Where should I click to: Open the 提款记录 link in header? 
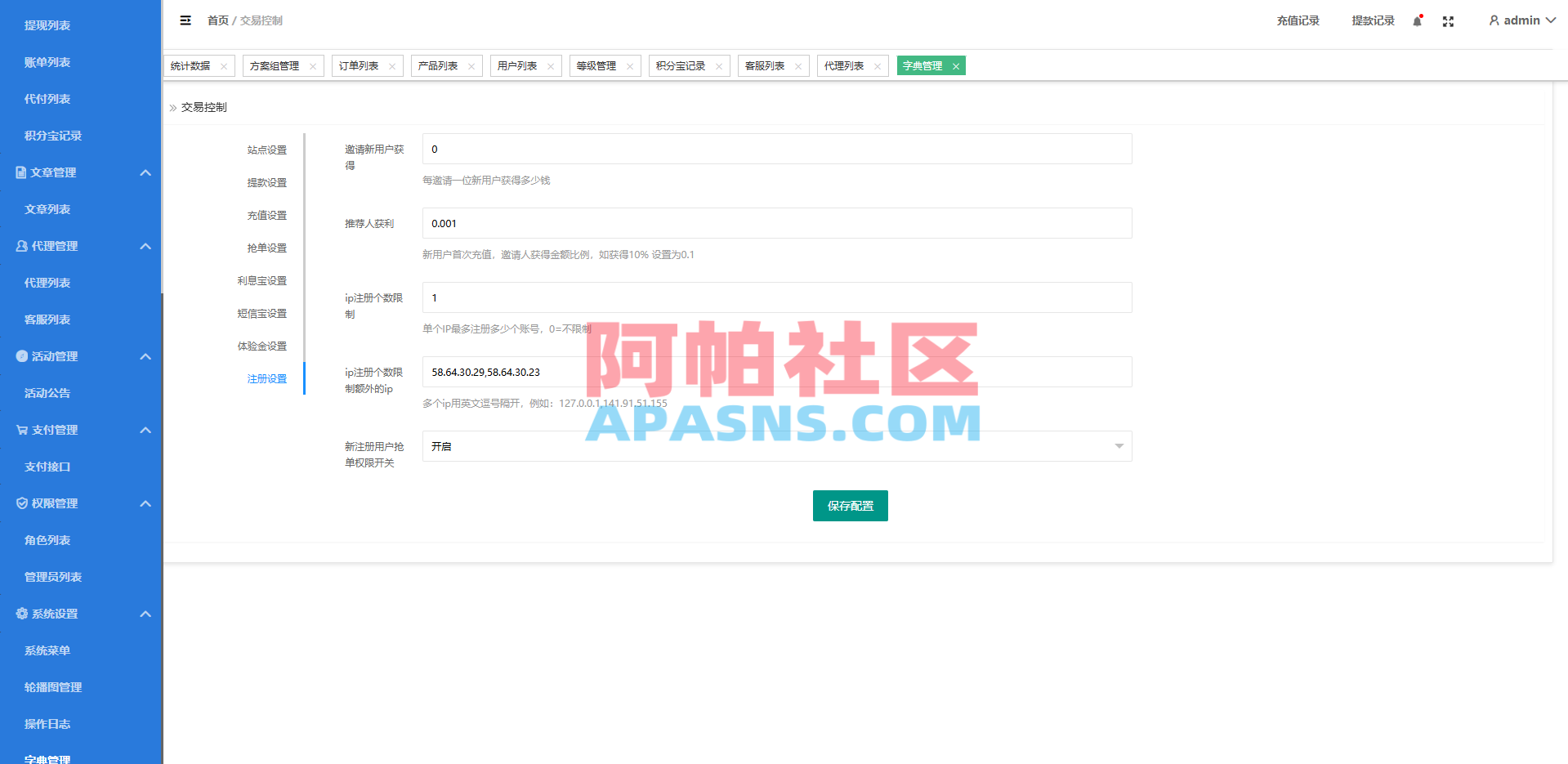(x=1374, y=20)
